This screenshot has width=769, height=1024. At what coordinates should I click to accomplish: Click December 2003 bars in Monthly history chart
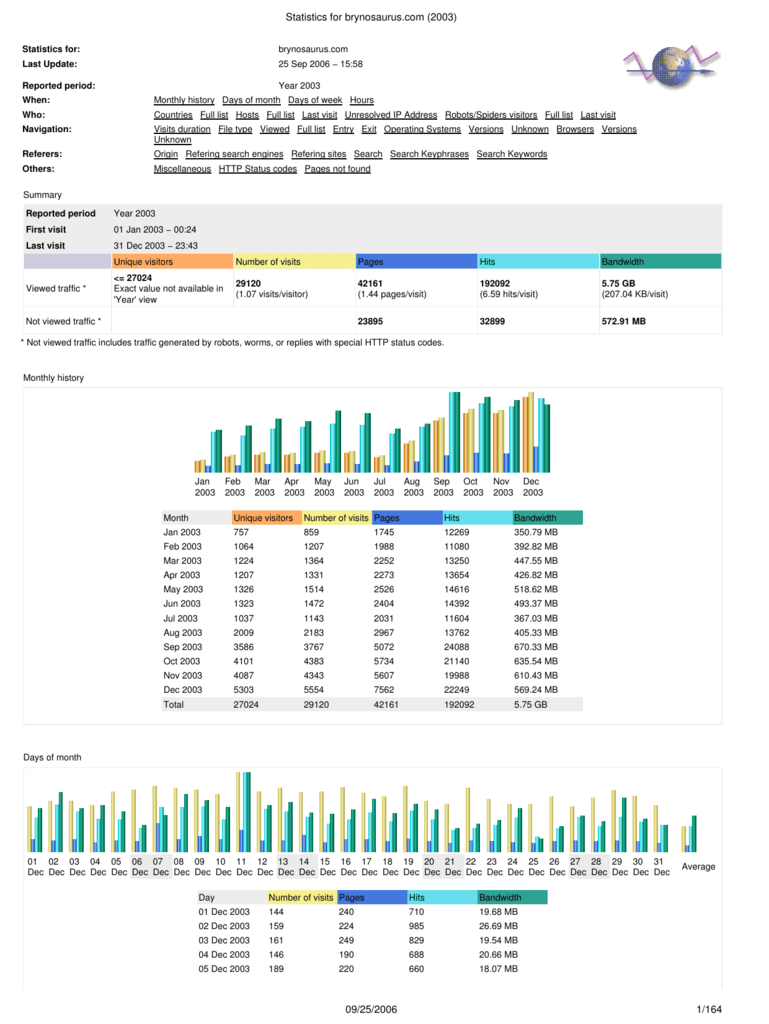[536, 432]
